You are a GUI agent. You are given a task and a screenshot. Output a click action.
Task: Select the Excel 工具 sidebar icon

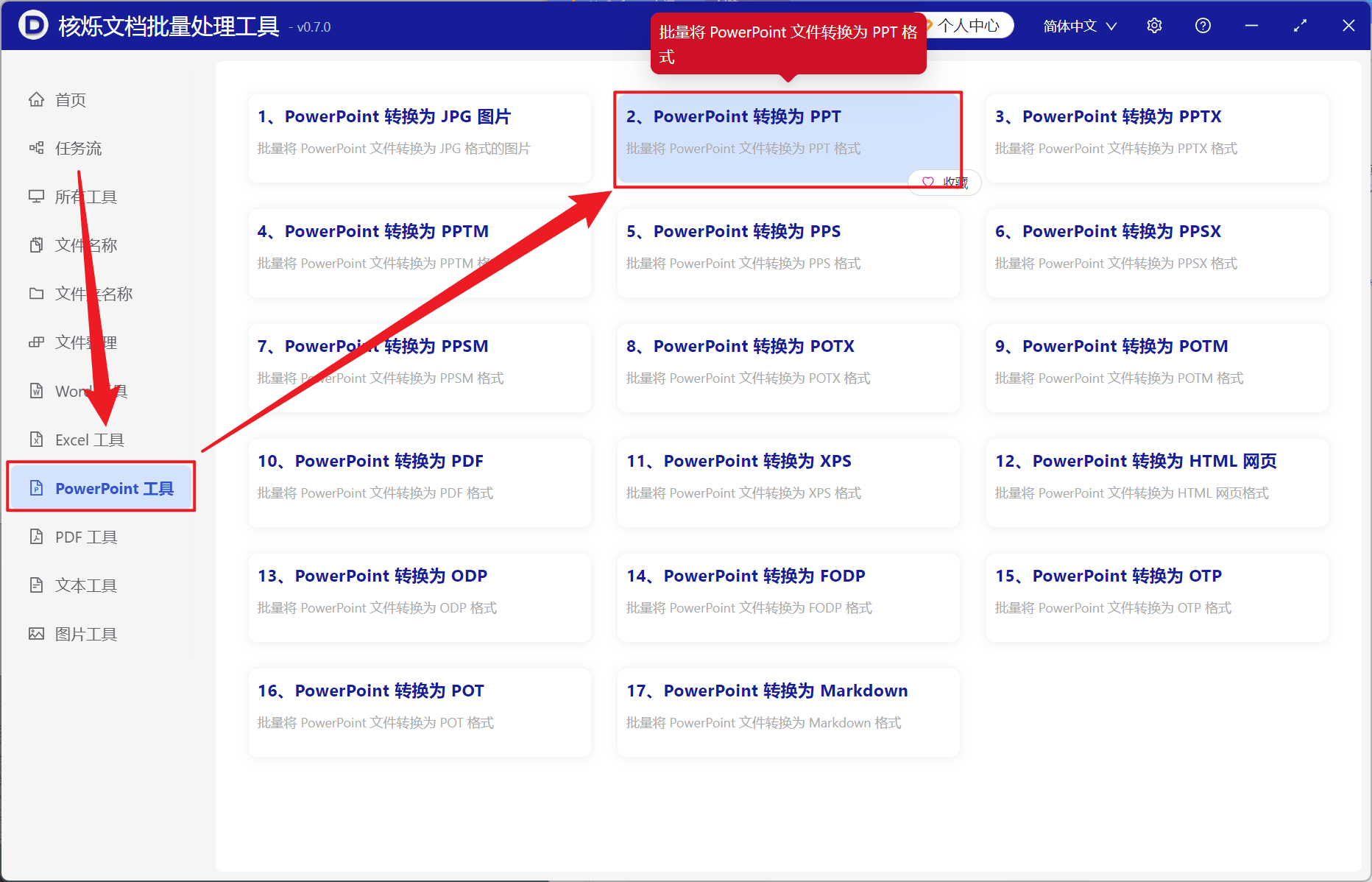tap(36, 440)
